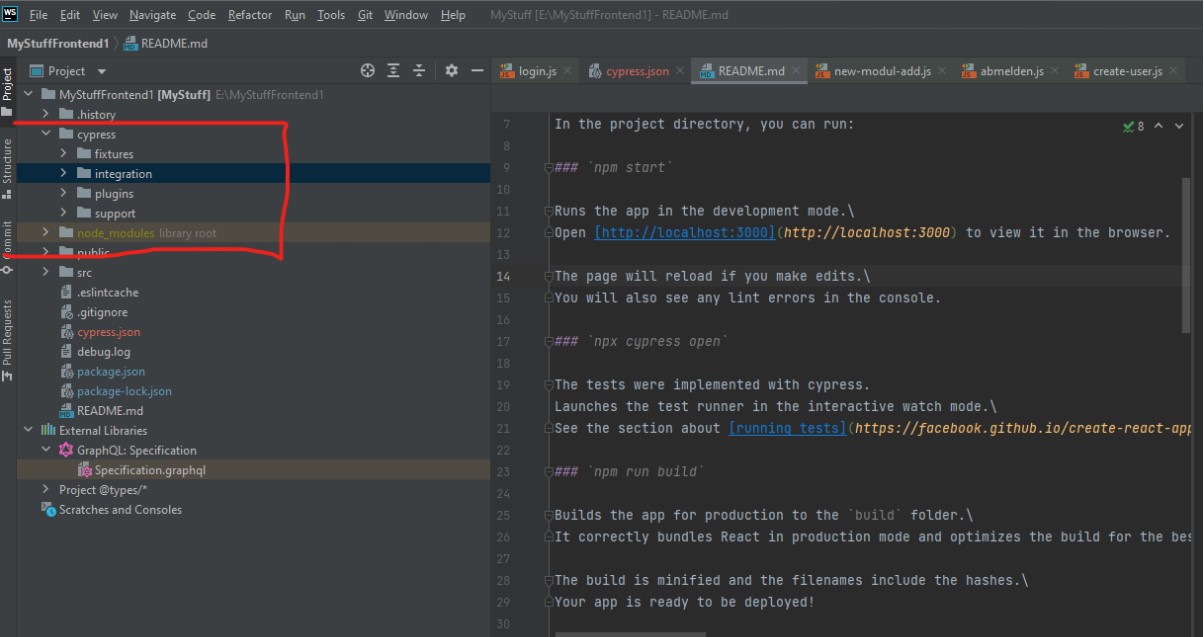Click the .eslintcache file icon

click(67, 293)
